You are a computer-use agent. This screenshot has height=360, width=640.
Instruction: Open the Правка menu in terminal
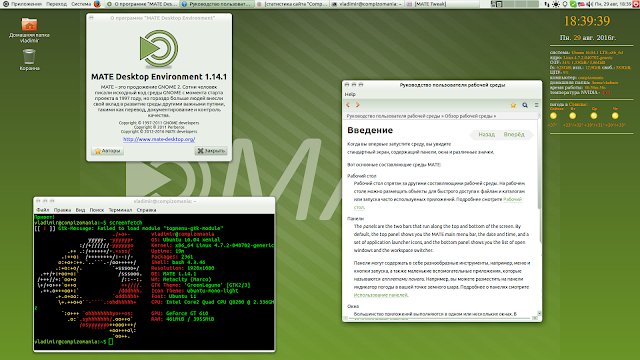click(x=62, y=210)
